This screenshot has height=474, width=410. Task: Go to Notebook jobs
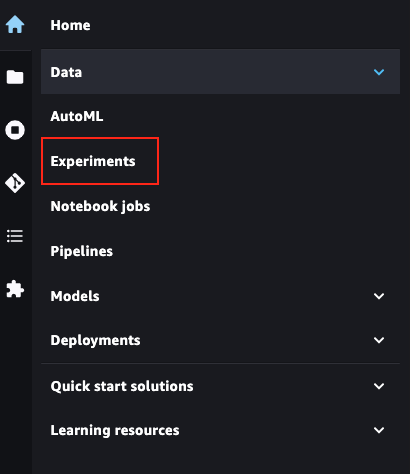click(x=100, y=206)
